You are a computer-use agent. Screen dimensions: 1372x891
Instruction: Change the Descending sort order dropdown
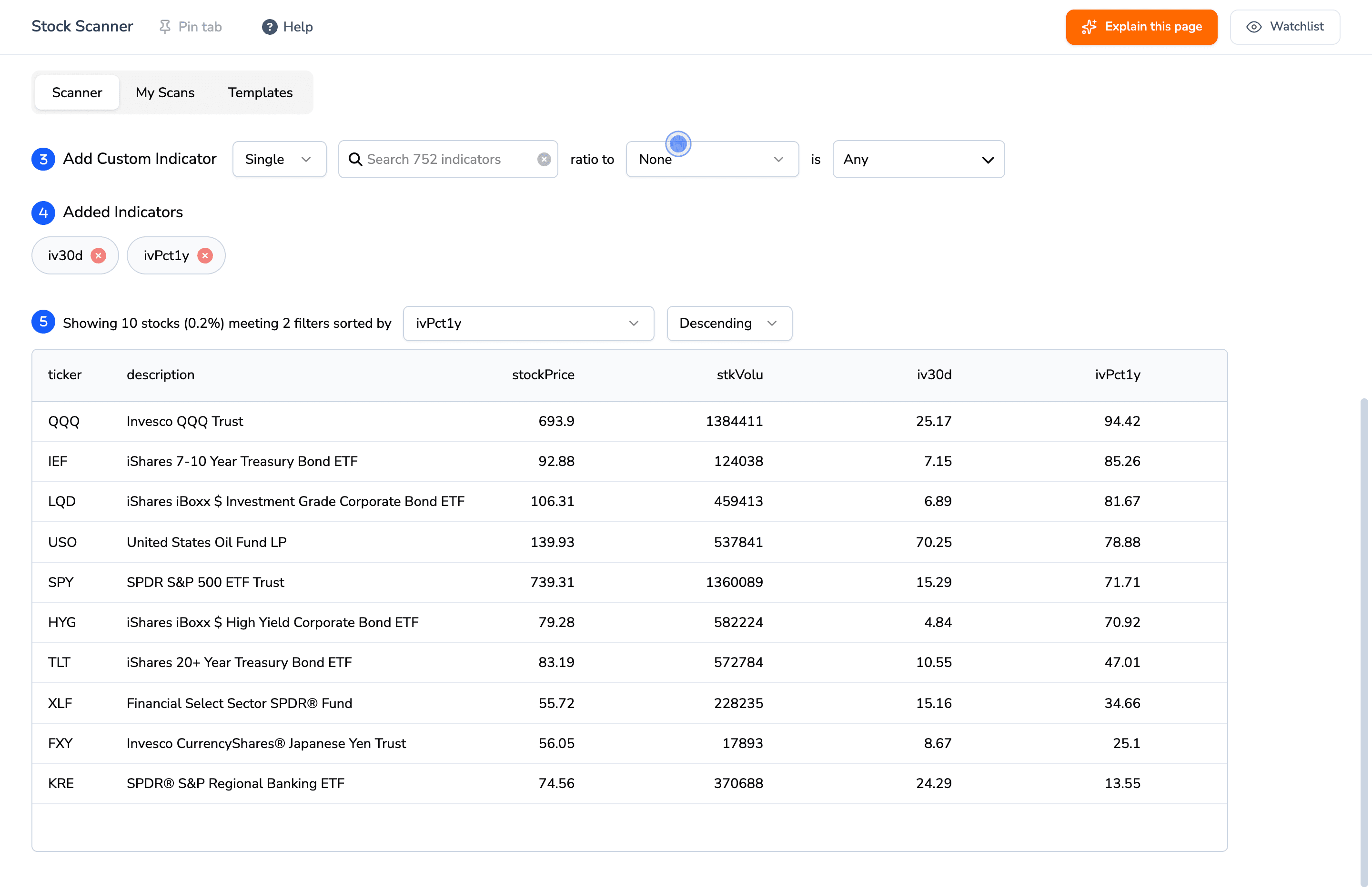[x=729, y=324]
